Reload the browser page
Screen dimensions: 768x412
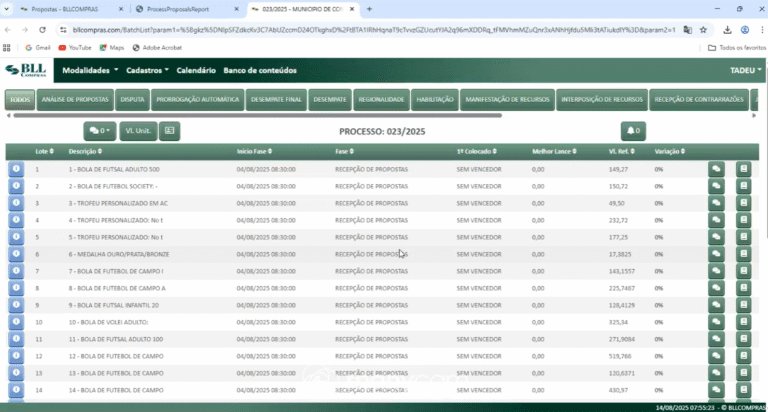coord(43,30)
